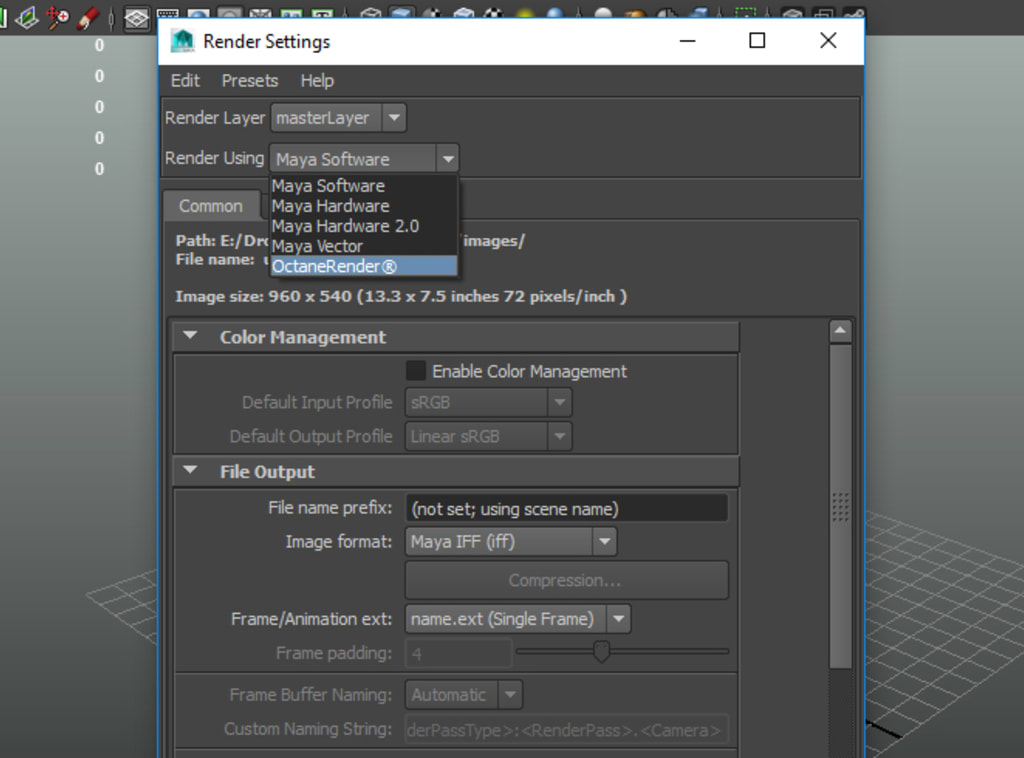Click the scrollbar up arrow
The image size is (1024, 758).
pyautogui.click(x=840, y=331)
